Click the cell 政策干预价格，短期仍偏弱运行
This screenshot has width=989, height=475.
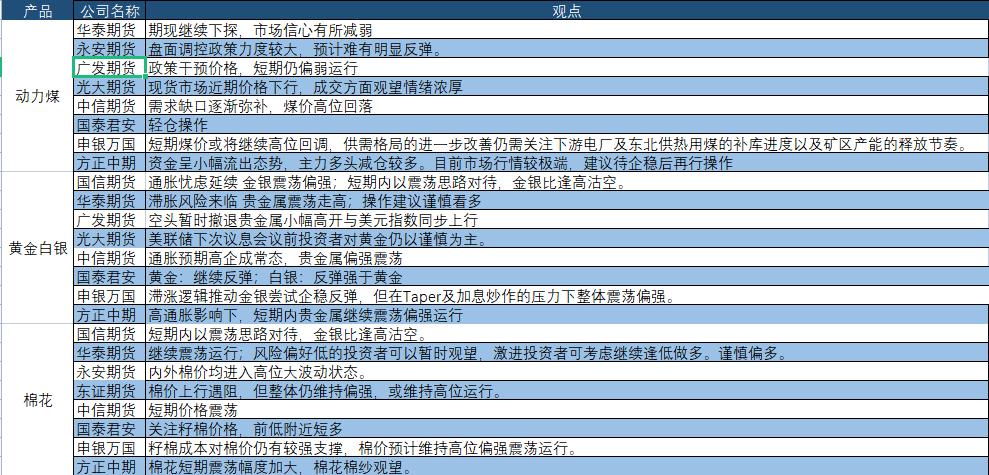(567, 67)
